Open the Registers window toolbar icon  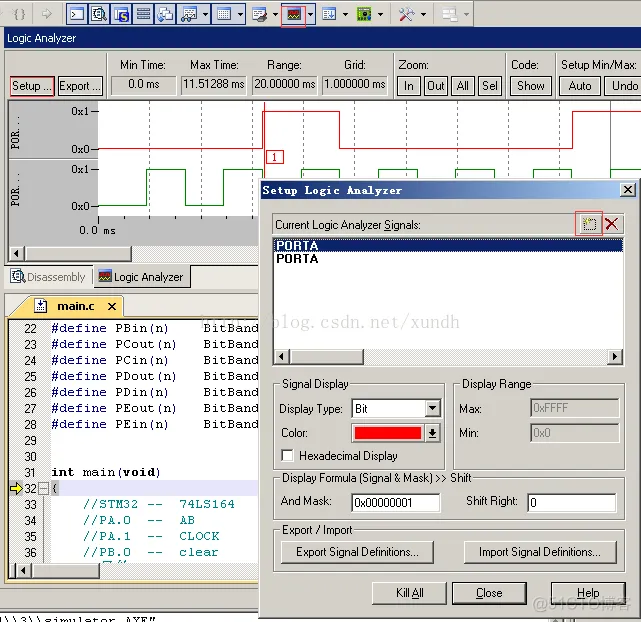coord(143,14)
